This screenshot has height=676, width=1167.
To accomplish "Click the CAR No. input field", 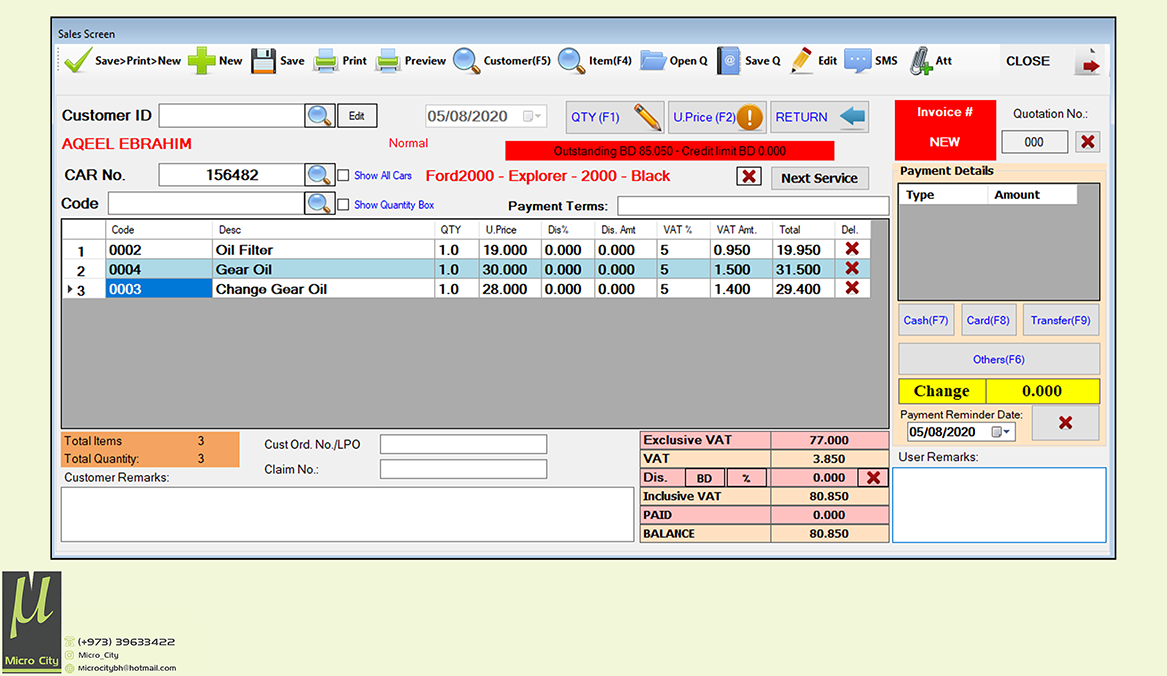I will (231, 175).
